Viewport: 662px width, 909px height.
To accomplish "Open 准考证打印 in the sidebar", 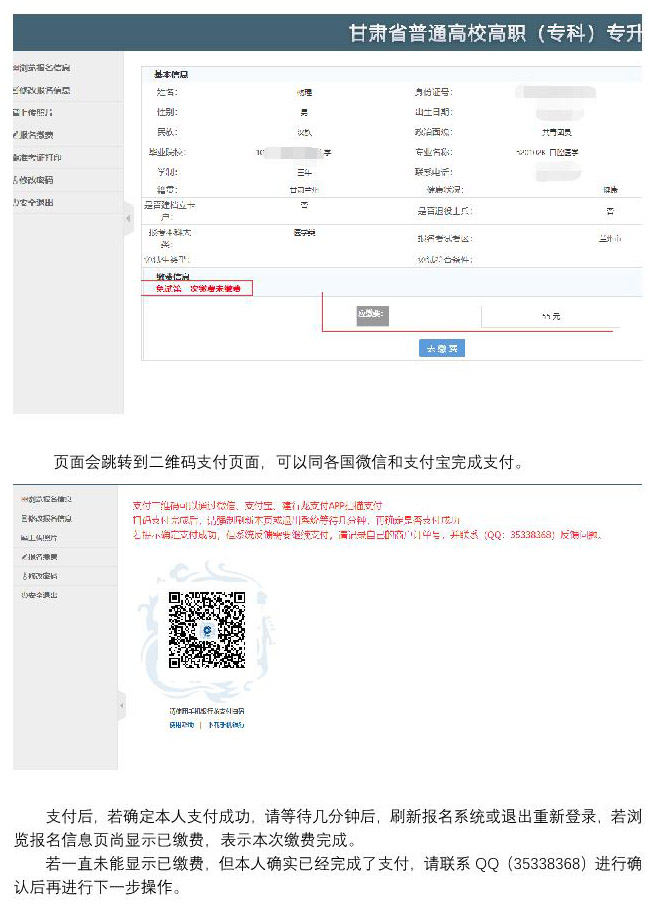I will (37, 157).
